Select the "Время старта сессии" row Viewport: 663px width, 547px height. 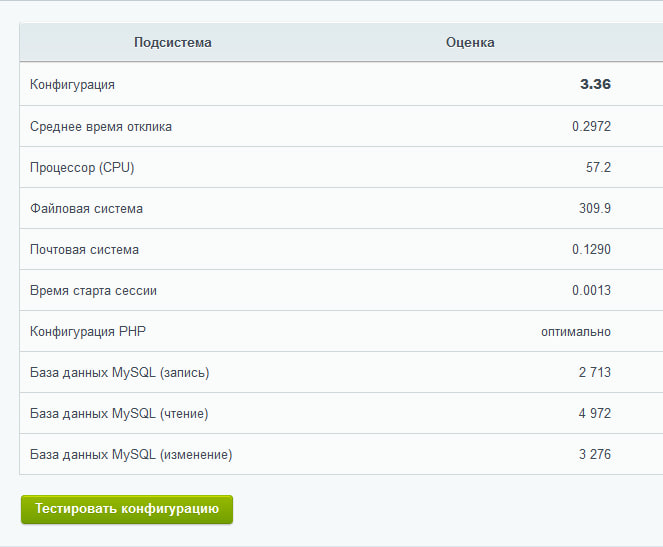pyautogui.click(x=93, y=291)
